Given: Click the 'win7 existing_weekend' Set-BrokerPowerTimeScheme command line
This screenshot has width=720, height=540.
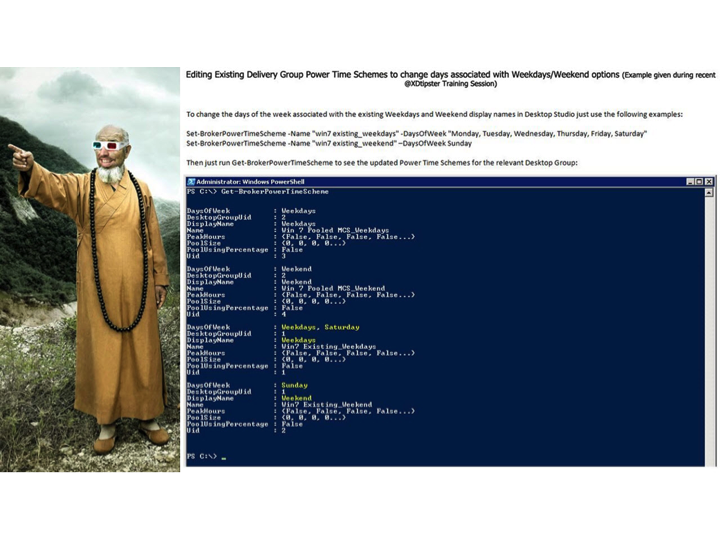Looking at the screenshot, I should (x=329, y=143).
